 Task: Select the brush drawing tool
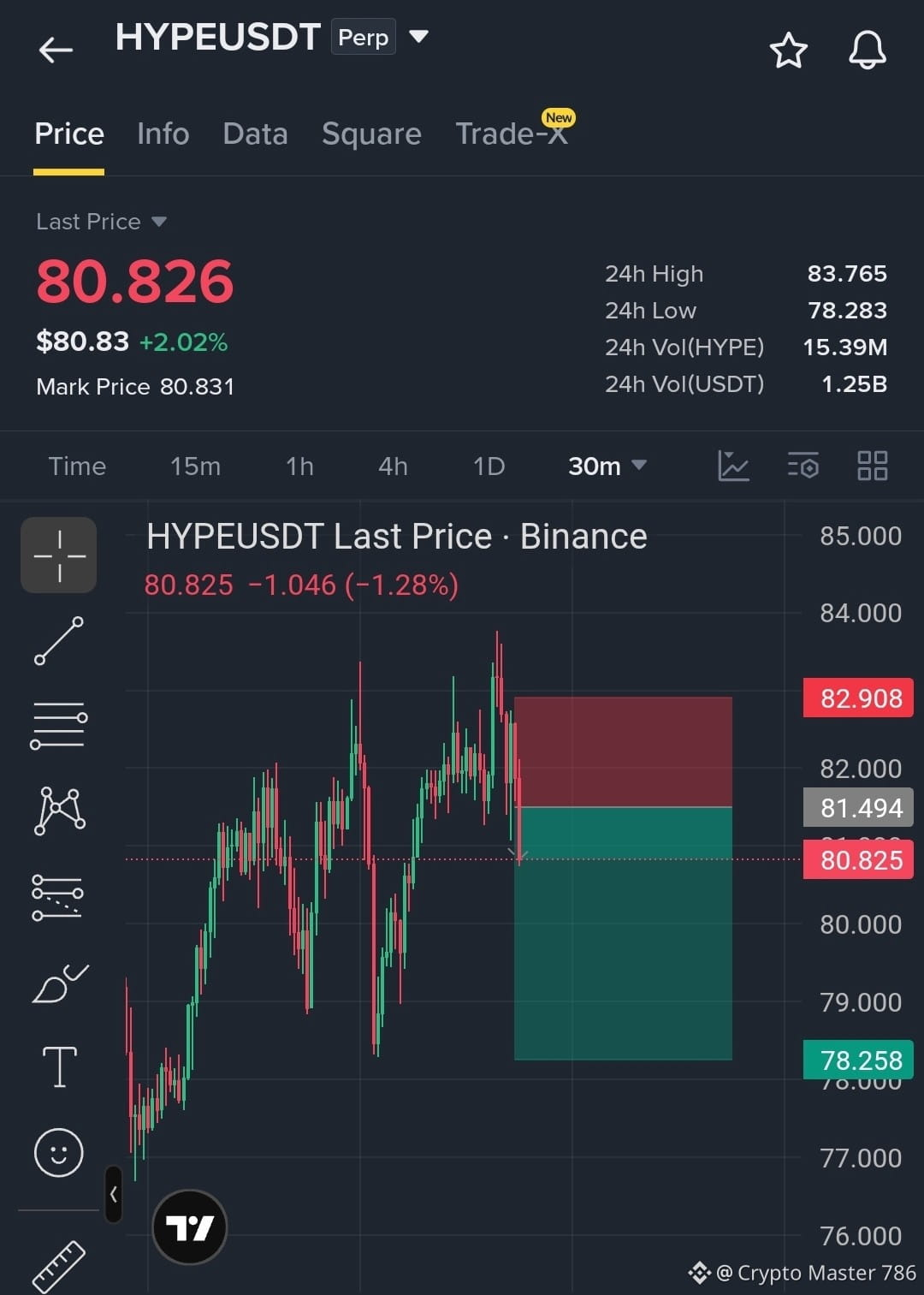(60, 983)
